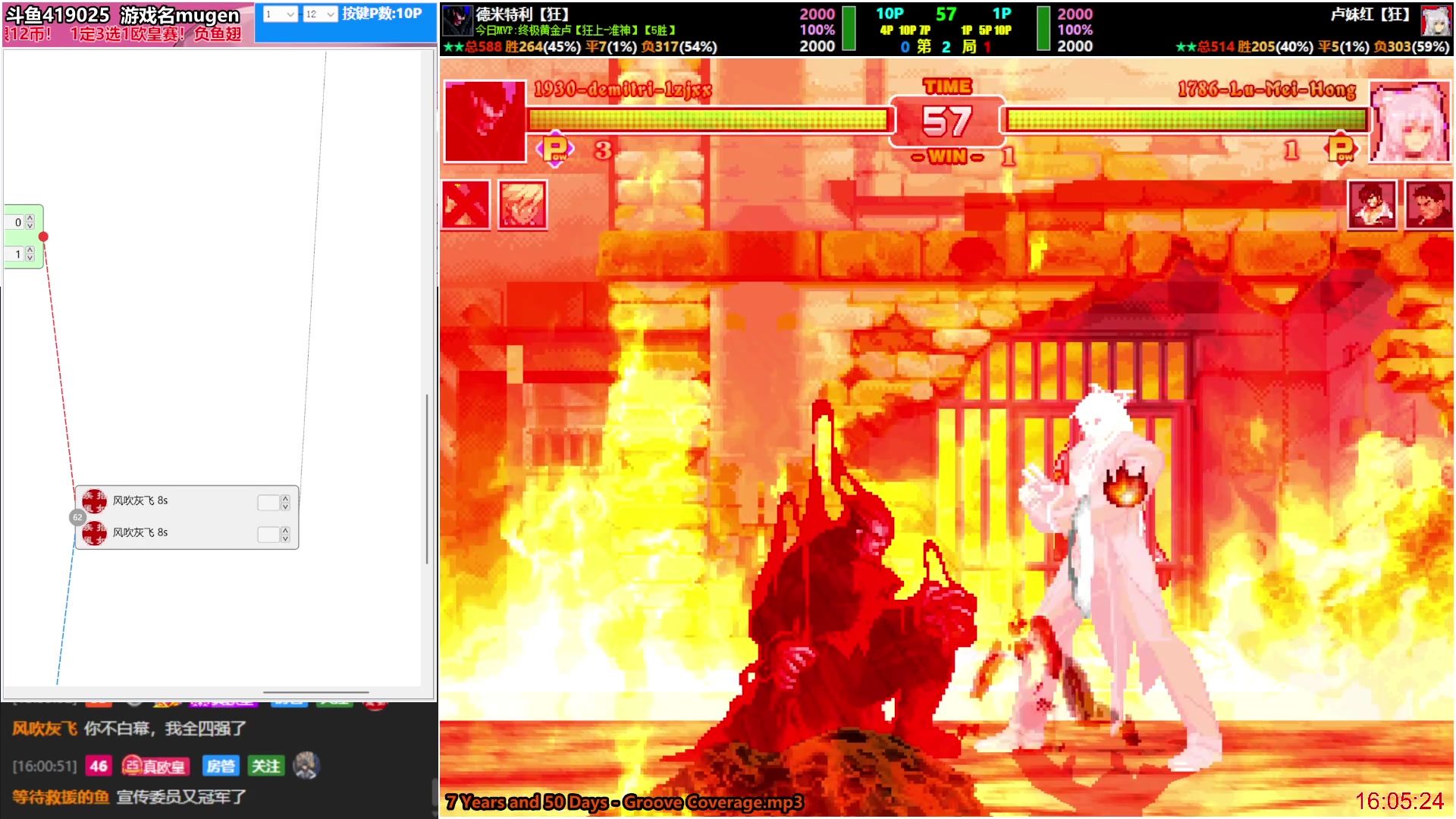Viewport: 1456px width, 819px height.
Task: Click the 卢妹红 avatar in top bar
Action: click(1435, 21)
